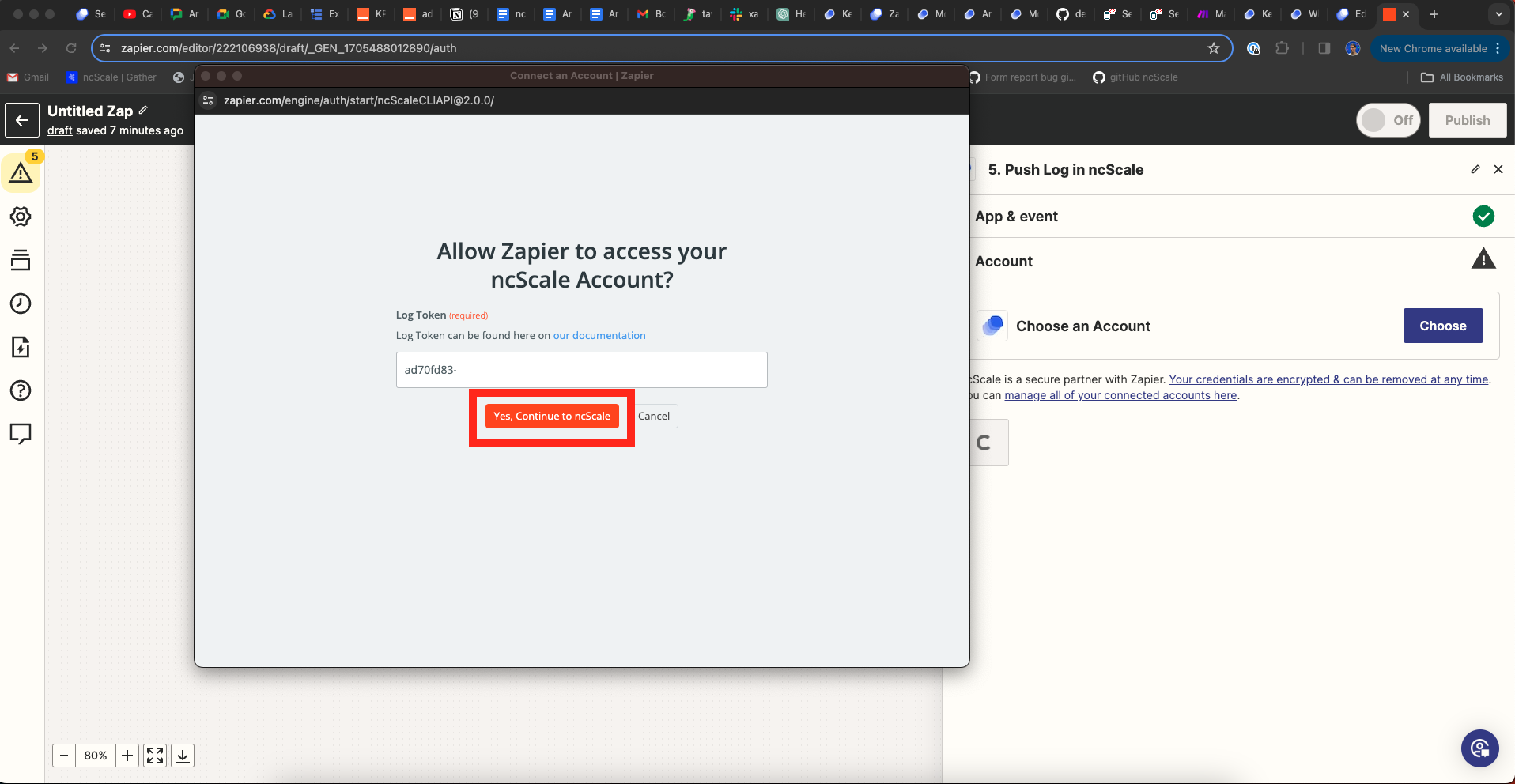
Task: Click the 5. Push Log in ncScale heading
Action: (x=1066, y=169)
